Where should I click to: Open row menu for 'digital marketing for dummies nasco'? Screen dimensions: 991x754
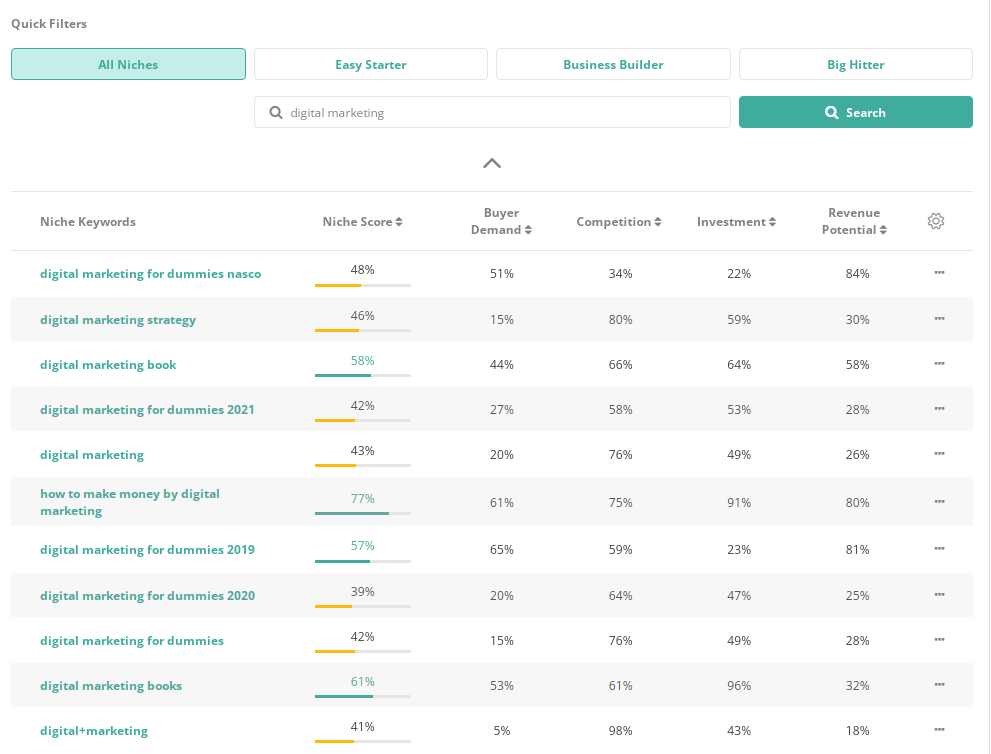coord(939,273)
